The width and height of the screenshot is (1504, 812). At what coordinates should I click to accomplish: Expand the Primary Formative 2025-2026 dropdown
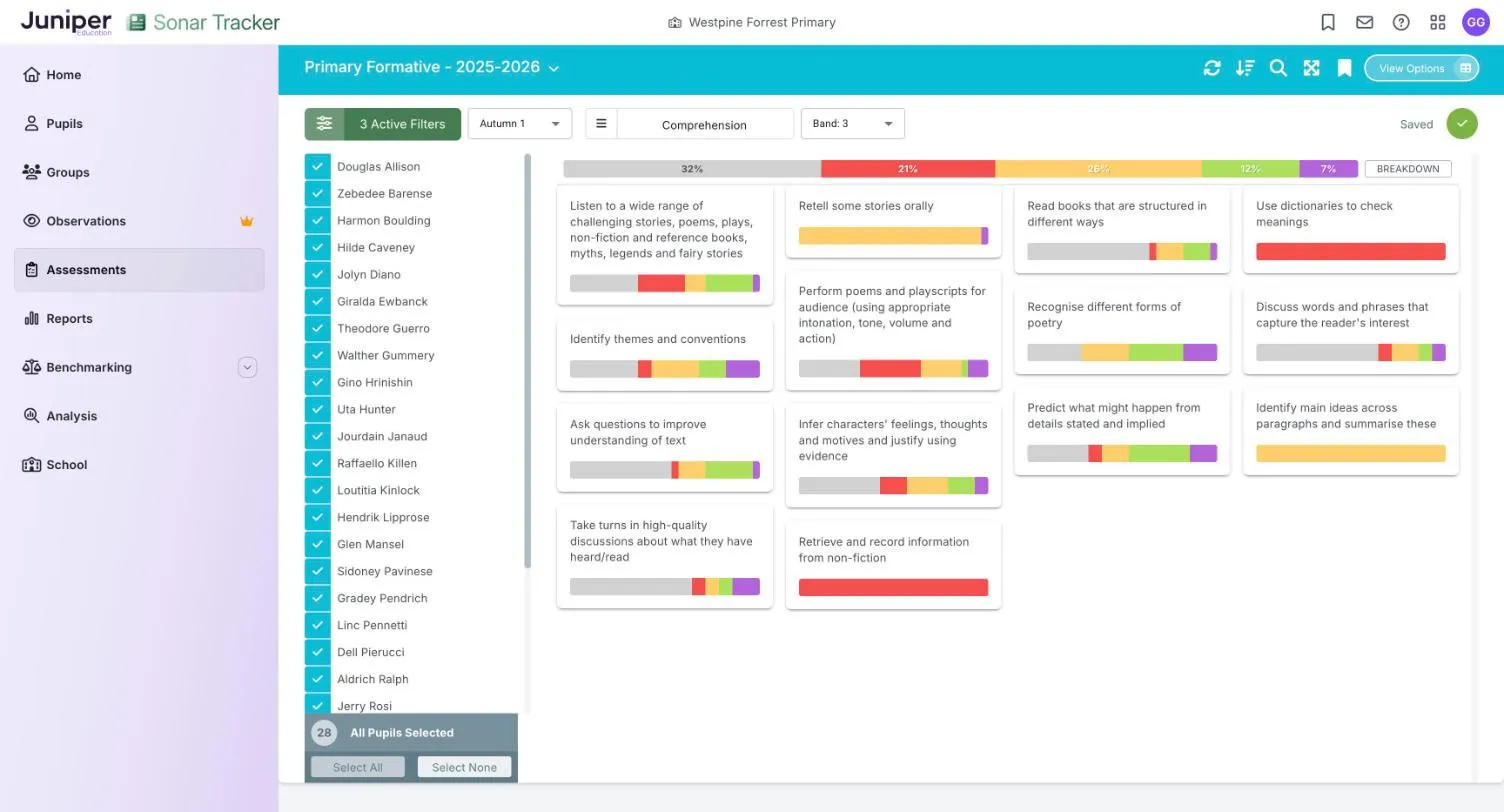click(x=432, y=68)
